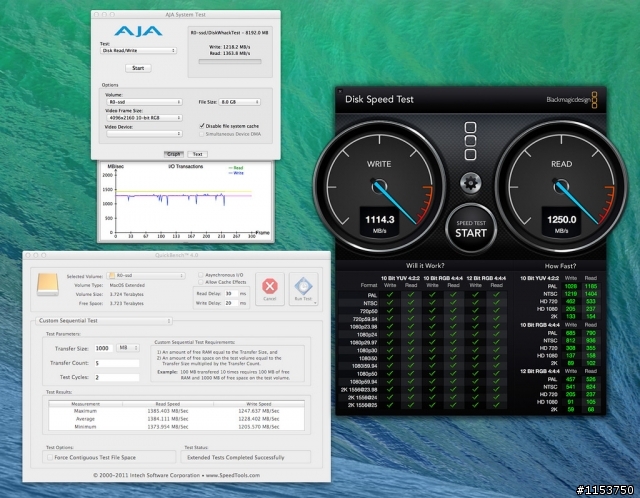
Task: Click the Read Speed column header
Action: [168, 404]
